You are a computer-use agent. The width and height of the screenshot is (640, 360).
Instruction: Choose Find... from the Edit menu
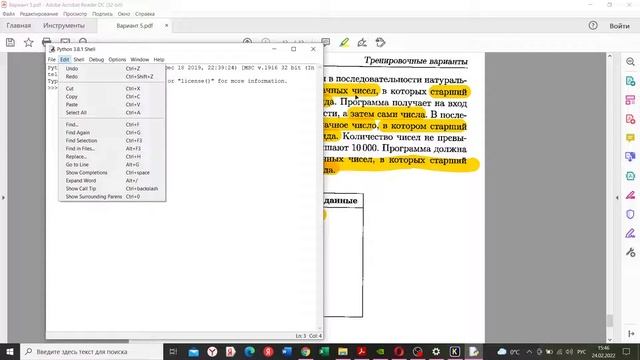(112, 124)
